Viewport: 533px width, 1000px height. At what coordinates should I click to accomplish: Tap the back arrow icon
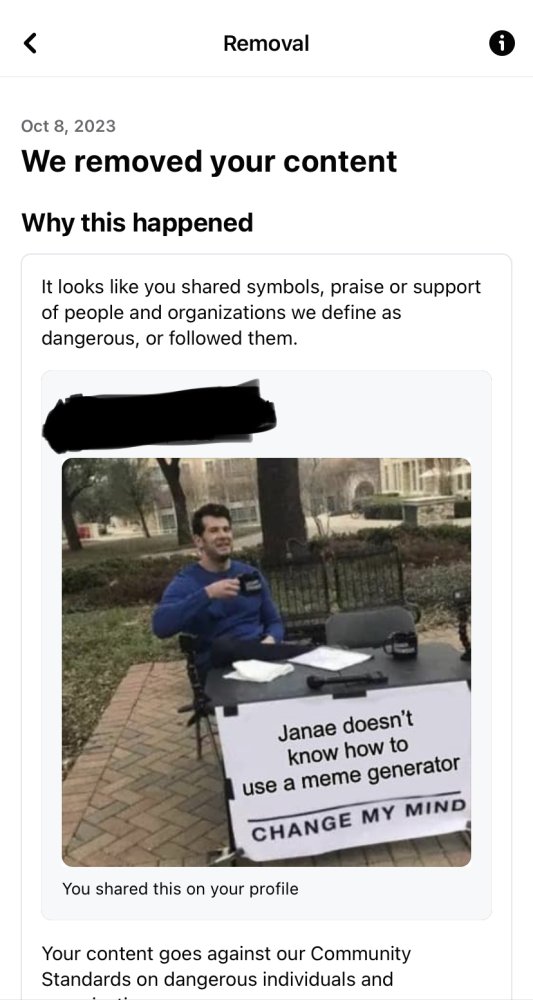coord(30,43)
